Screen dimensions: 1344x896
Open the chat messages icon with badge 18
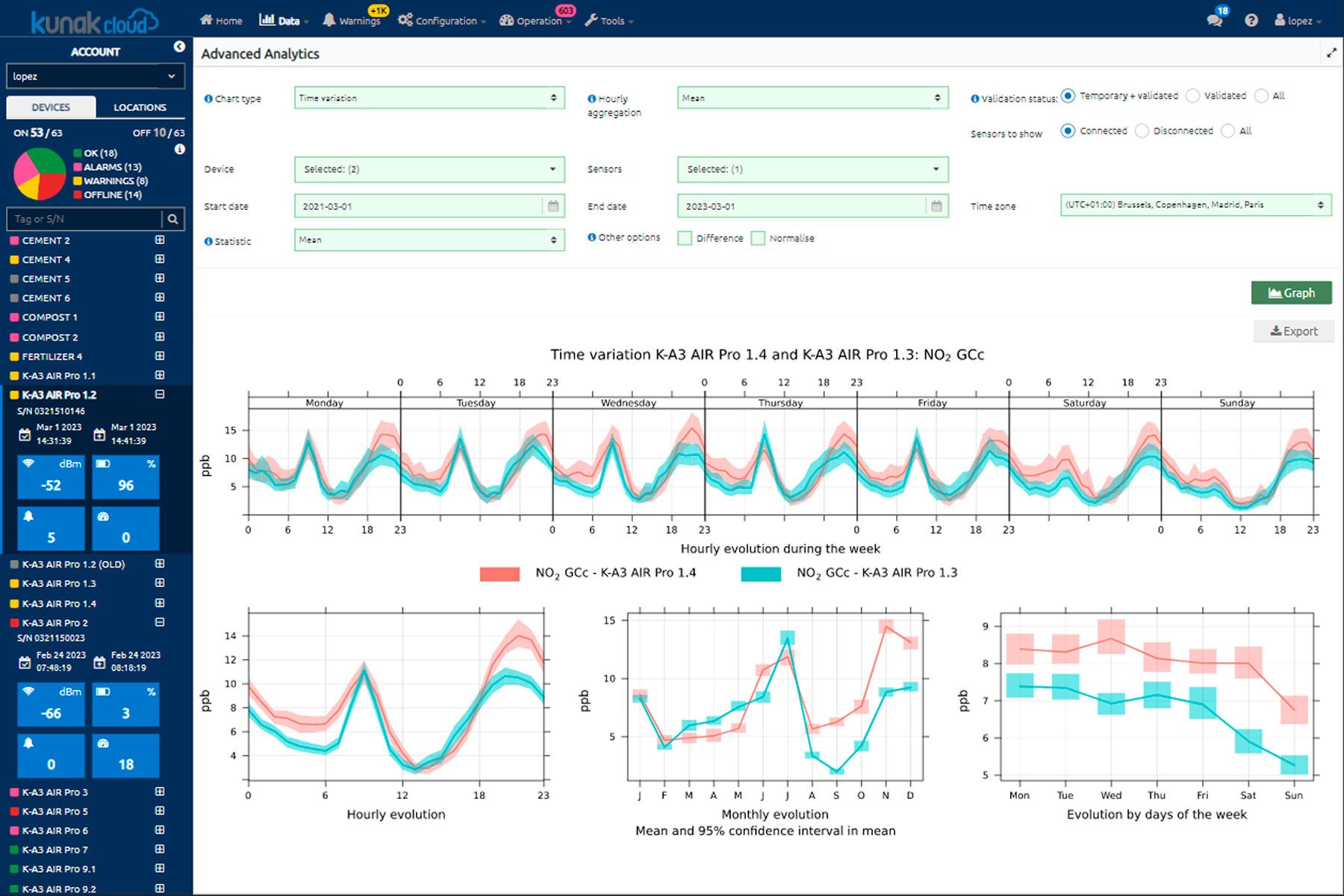click(x=1214, y=20)
